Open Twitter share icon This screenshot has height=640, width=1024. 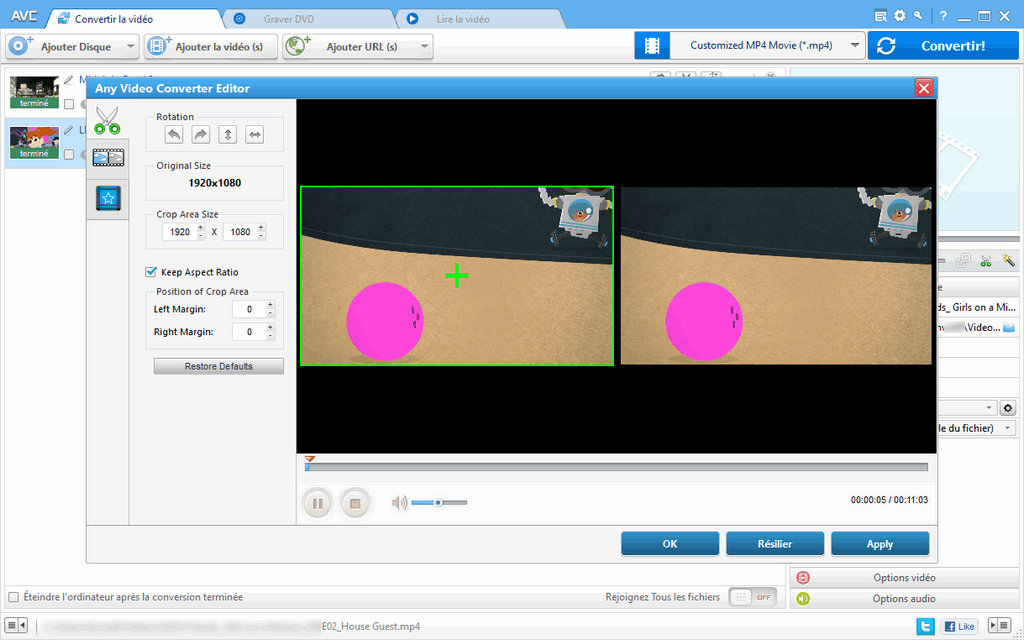[925, 626]
